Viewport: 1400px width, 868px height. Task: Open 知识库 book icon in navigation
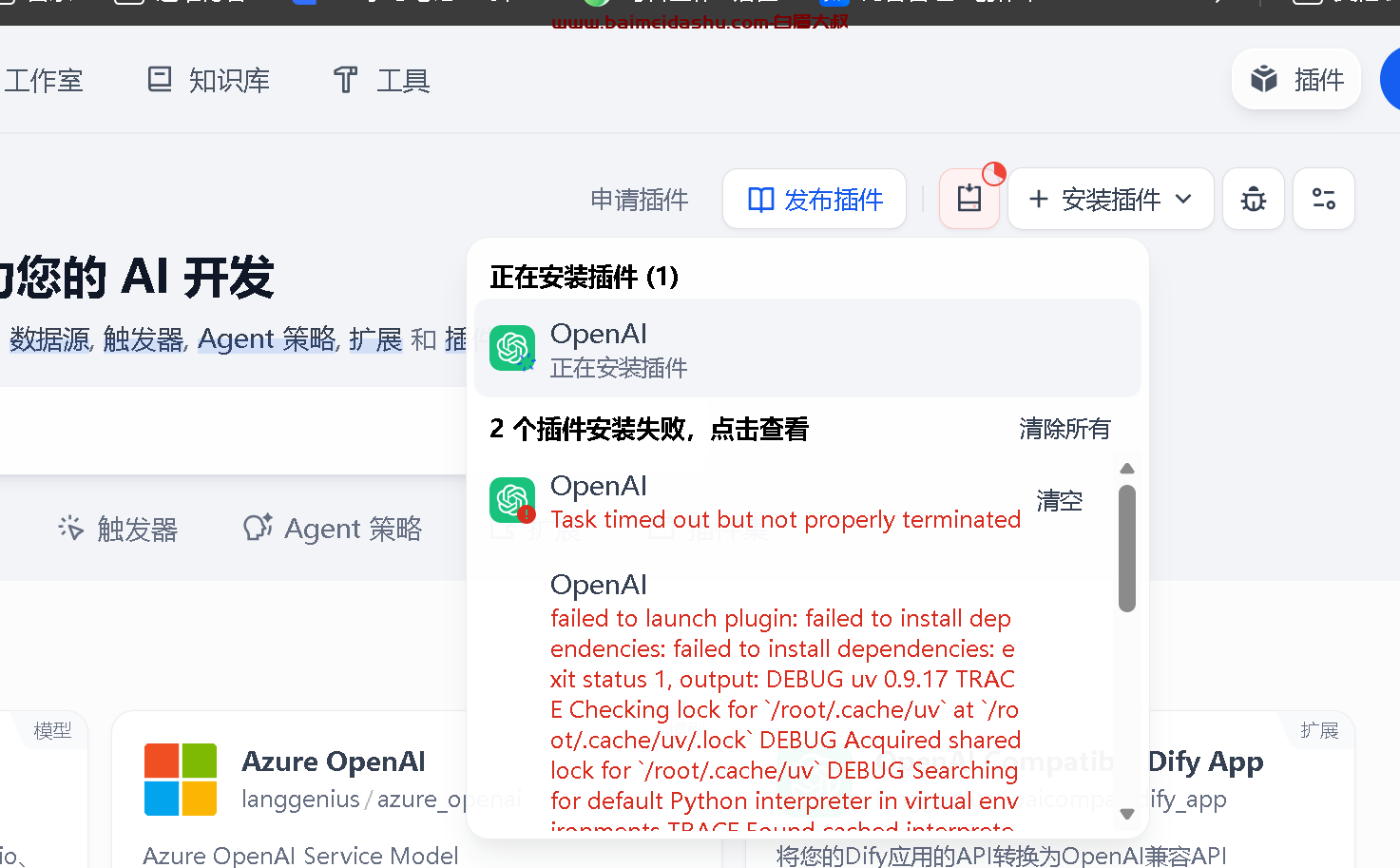pos(160,80)
